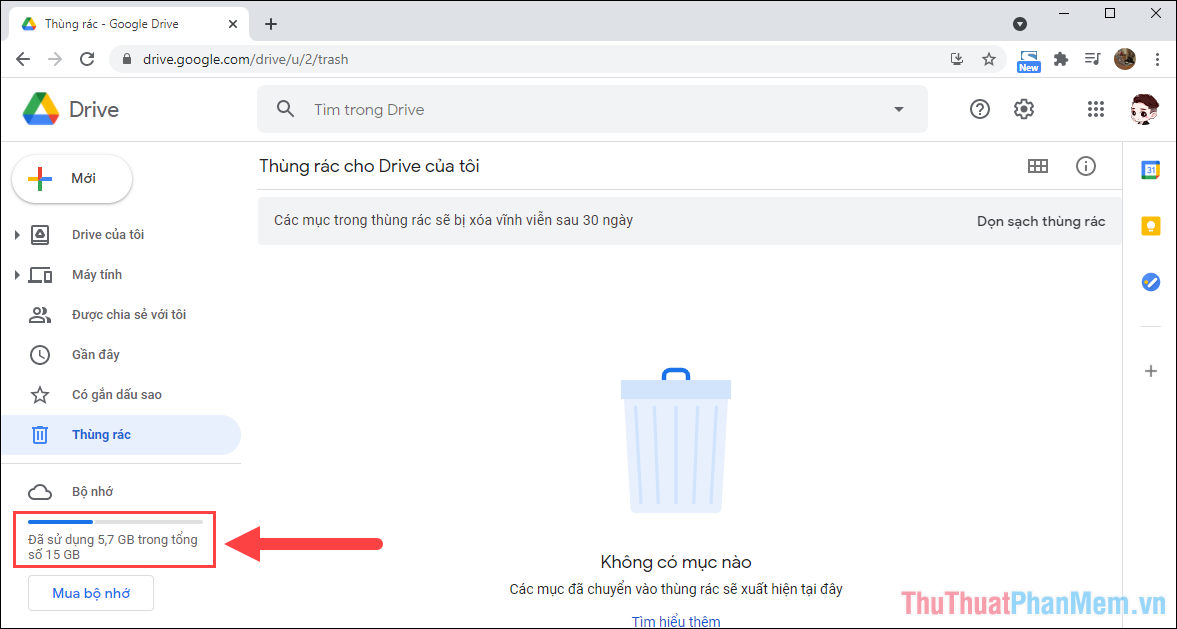The image size is (1177, 629).
Task: Click Dọn sạch thùng rác to empty trash
Action: click(x=1040, y=221)
